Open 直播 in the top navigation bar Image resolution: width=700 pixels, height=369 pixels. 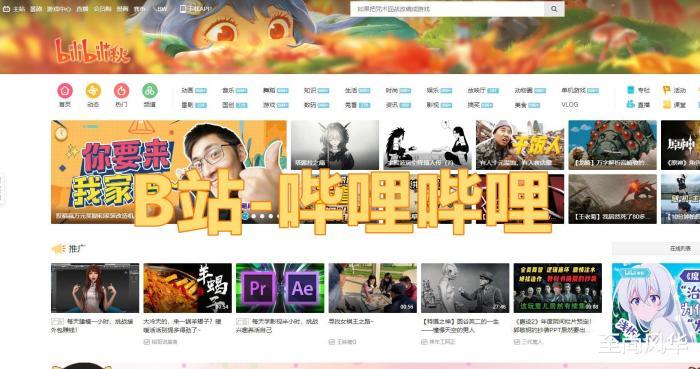(82, 9)
